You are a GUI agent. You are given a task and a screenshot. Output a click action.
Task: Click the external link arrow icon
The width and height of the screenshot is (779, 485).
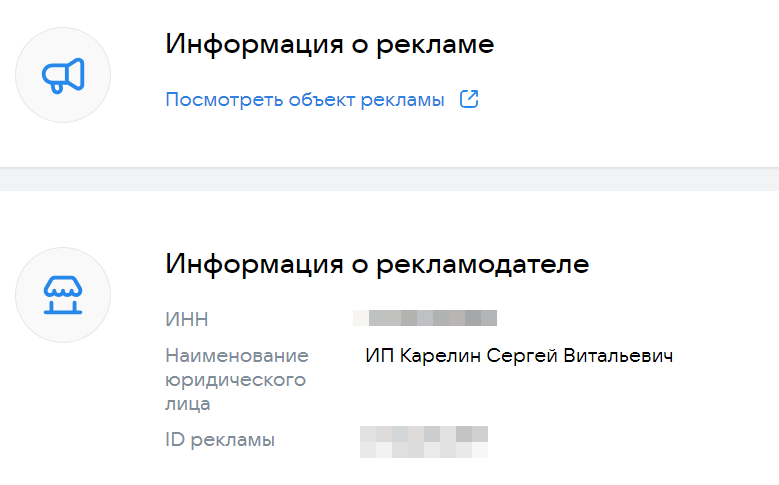pos(468,100)
